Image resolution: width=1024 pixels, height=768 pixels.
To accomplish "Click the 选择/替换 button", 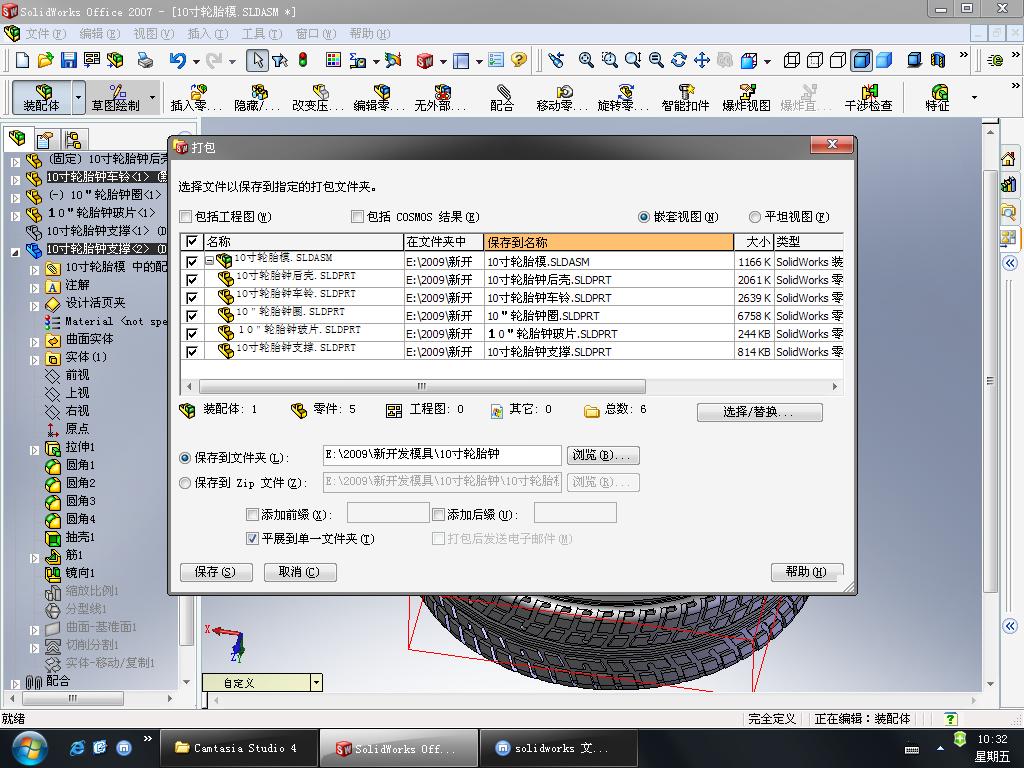I will pos(760,412).
